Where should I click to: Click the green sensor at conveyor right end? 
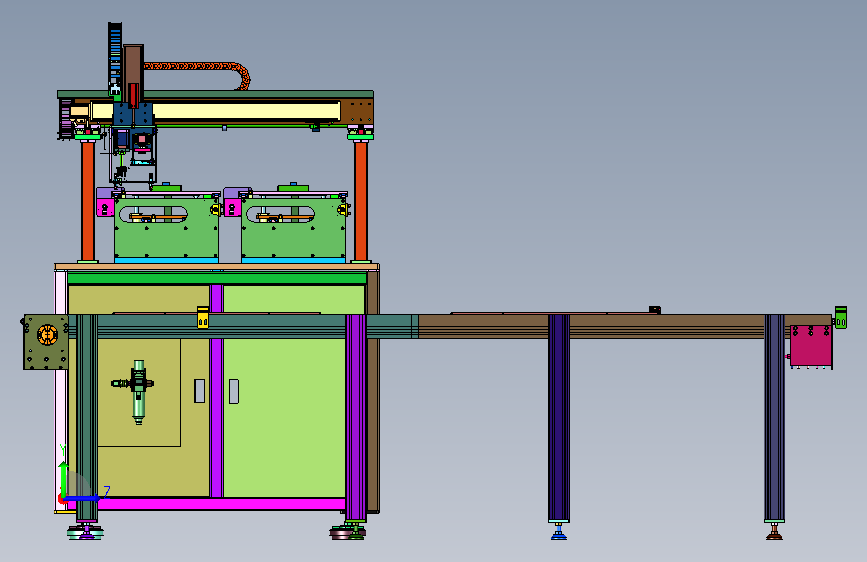(x=840, y=318)
